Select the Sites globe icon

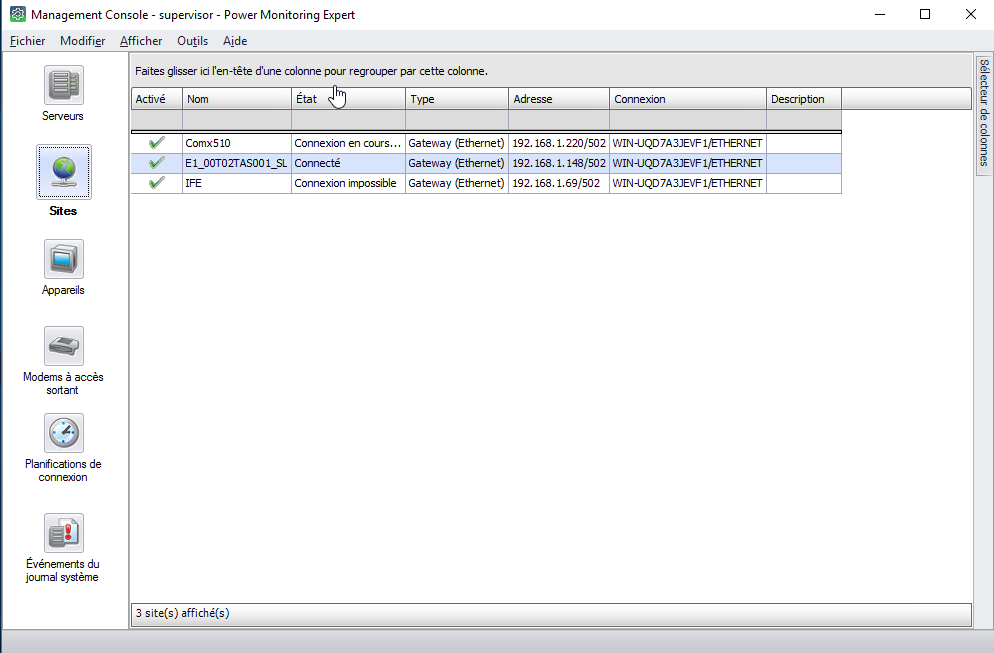(x=63, y=172)
